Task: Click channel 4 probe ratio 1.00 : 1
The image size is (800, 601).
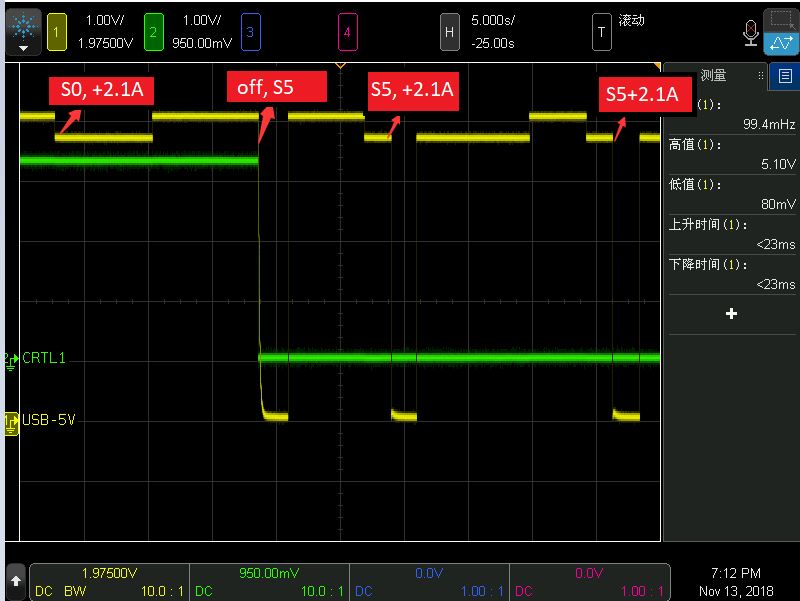Action: 642,591
